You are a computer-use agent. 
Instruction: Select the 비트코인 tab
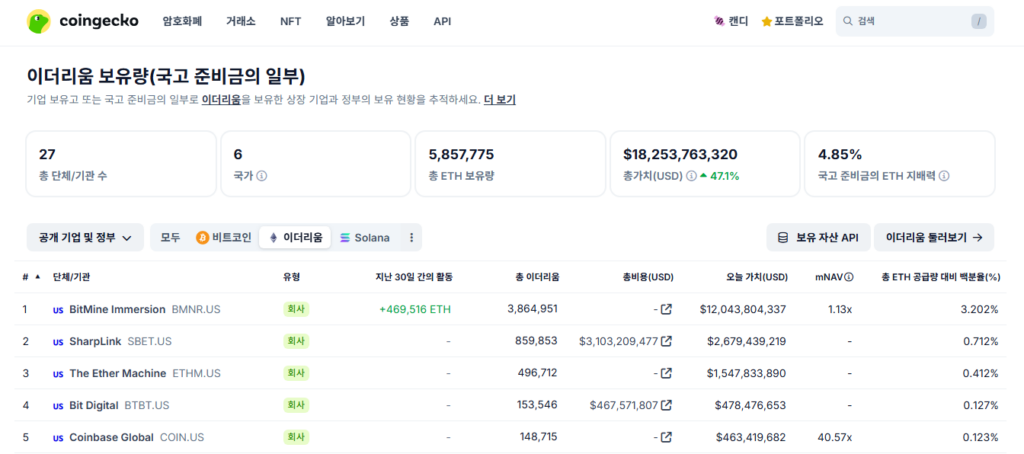223,238
